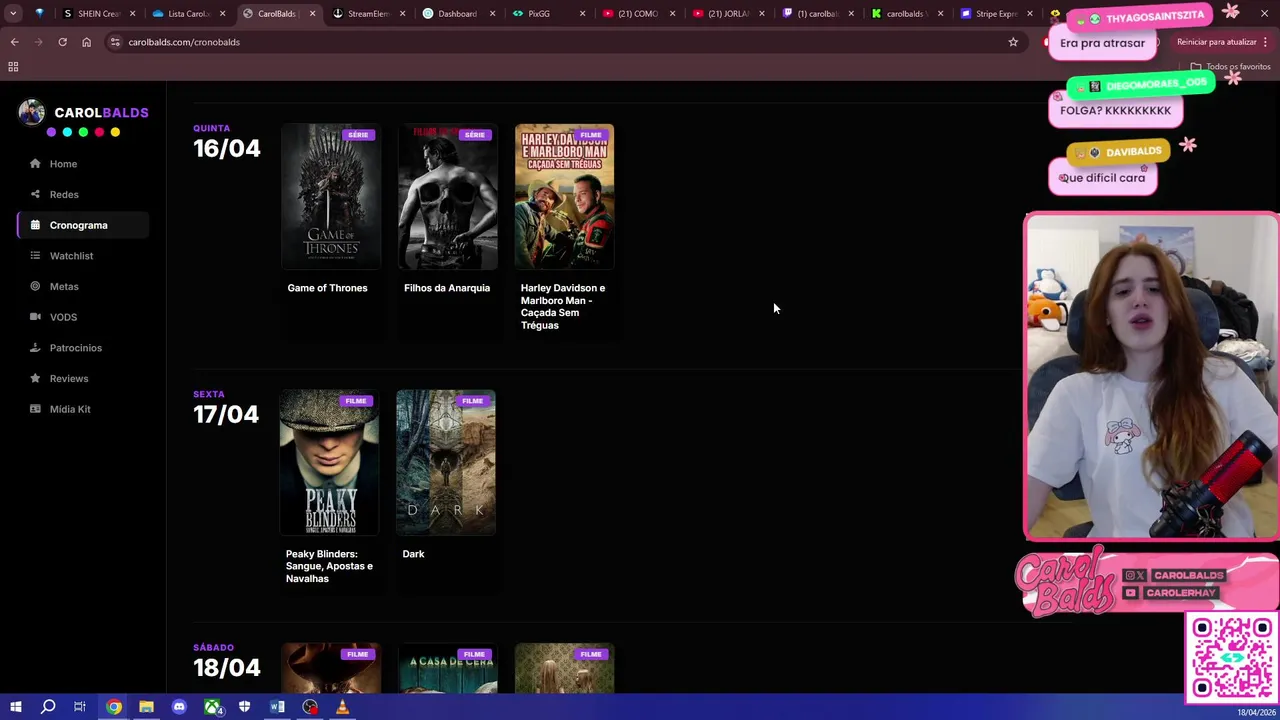Click the Dark title text
Screen dimensions: 1280x720
tap(413, 554)
